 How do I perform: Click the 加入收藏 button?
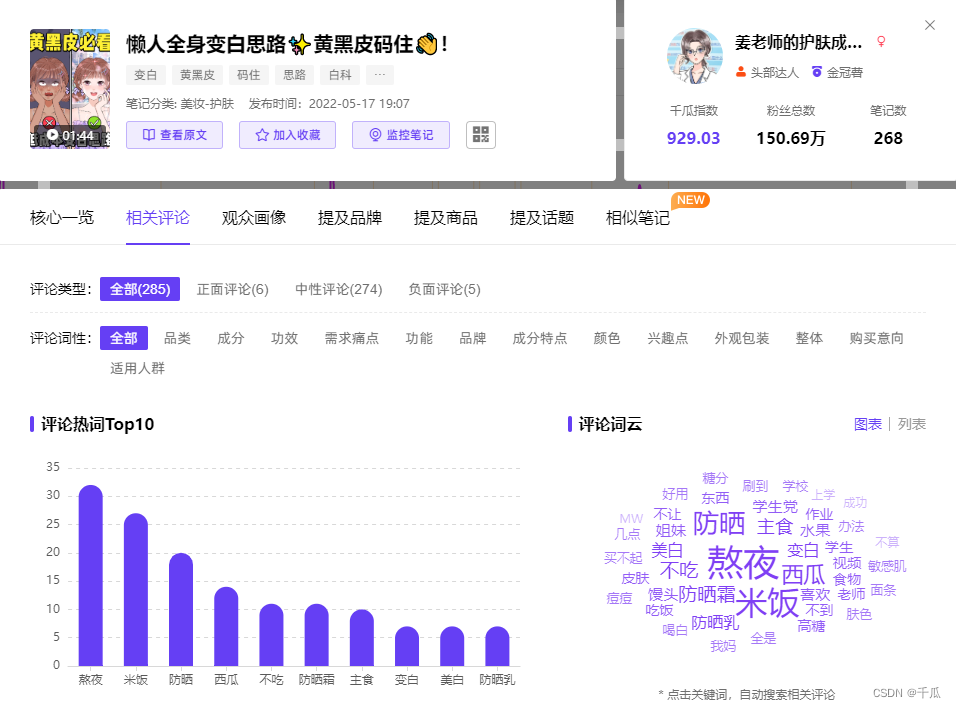[287, 135]
